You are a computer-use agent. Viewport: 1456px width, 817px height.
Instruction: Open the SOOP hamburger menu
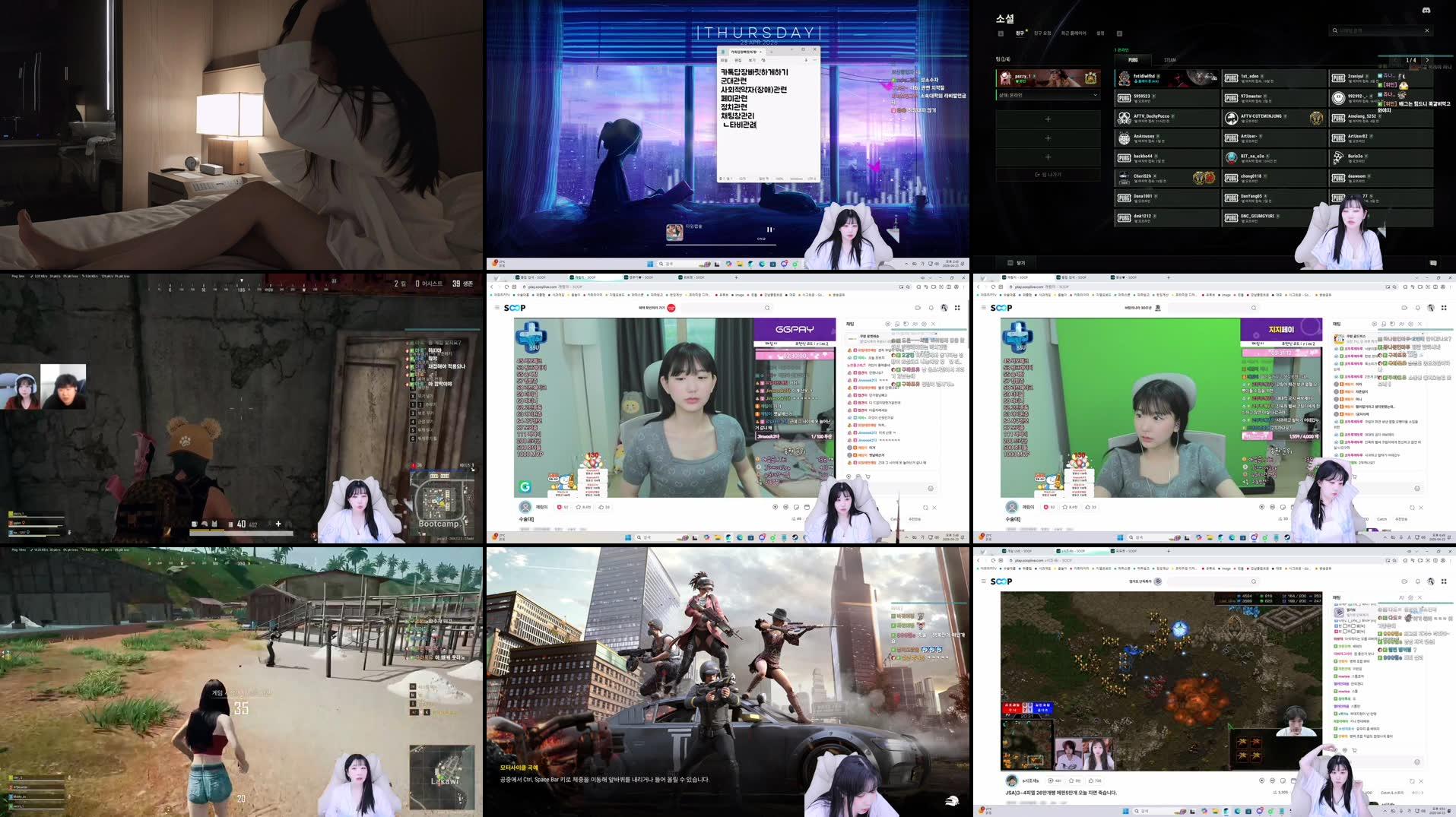pos(496,307)
